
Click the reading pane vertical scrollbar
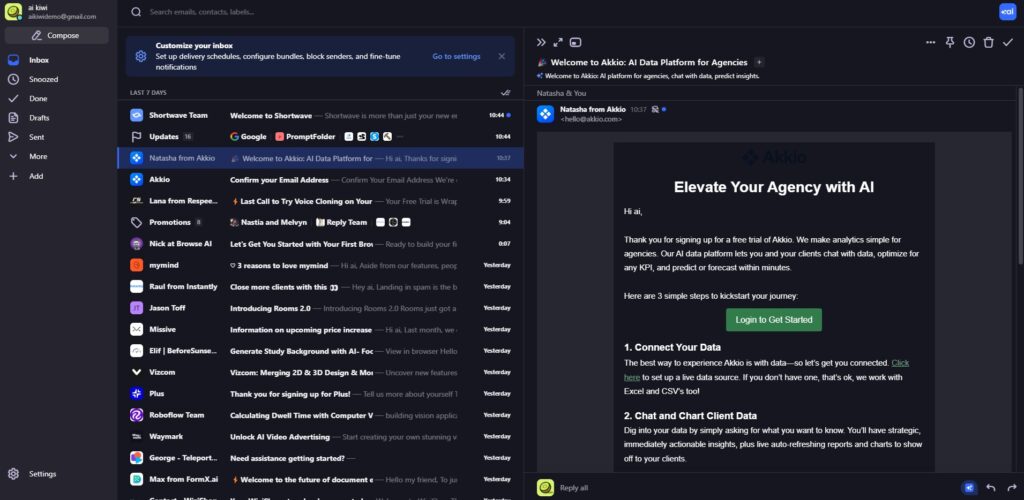[1020, 176]
